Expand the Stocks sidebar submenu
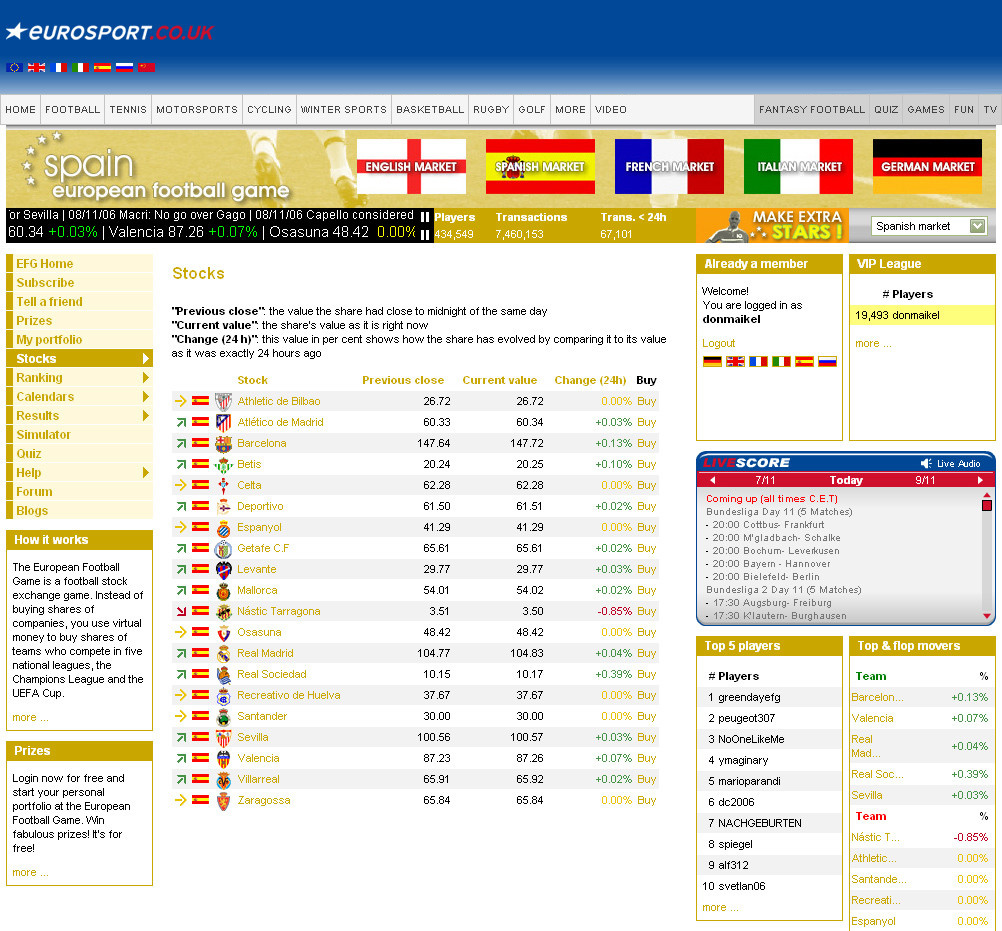 point(146,358)
